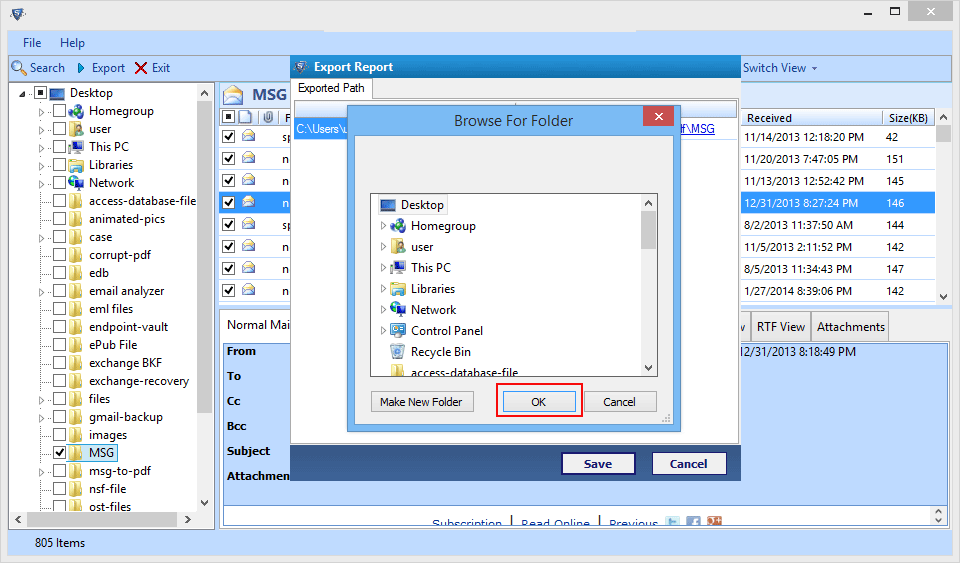The image size is (960, 563).
Task: Click the red Exit X icon
Action: [141, 68]
